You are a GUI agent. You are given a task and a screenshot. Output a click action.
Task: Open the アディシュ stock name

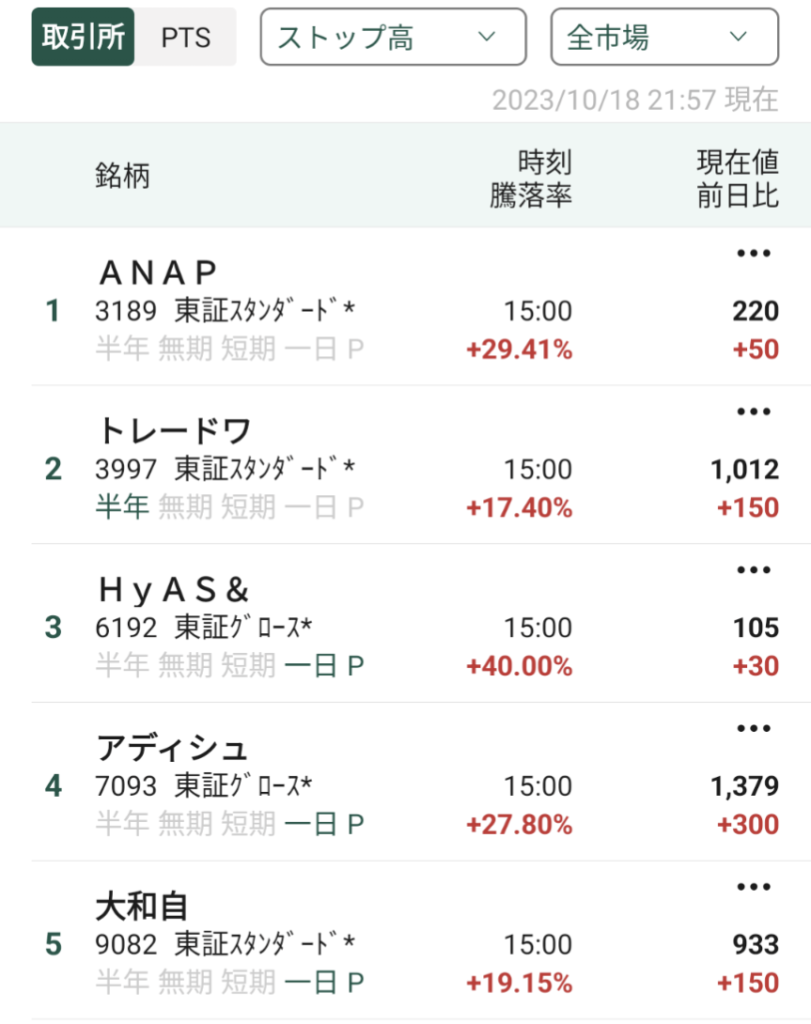coord(172,748)
